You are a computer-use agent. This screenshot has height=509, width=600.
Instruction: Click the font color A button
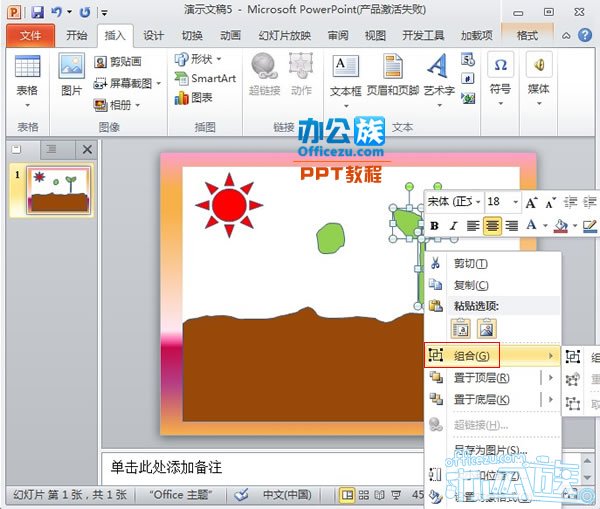[x=531, y=225]
